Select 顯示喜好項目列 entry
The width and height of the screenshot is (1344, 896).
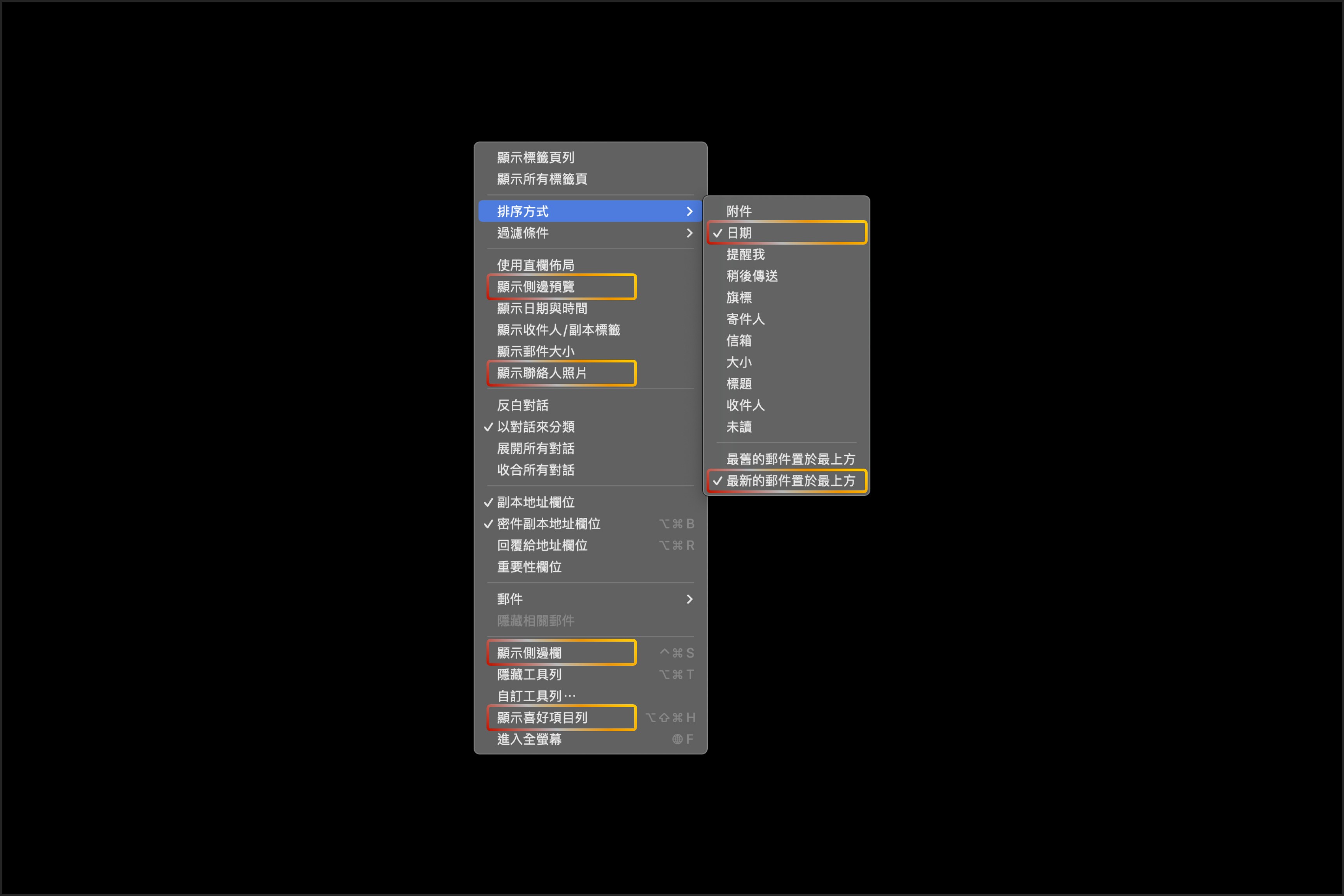(542, 718)
